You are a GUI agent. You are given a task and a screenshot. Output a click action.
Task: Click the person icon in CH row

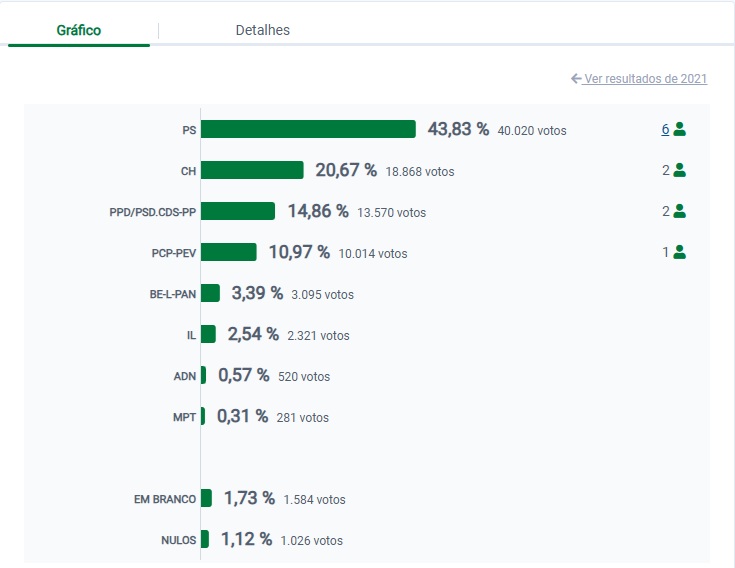coord(680,170)
